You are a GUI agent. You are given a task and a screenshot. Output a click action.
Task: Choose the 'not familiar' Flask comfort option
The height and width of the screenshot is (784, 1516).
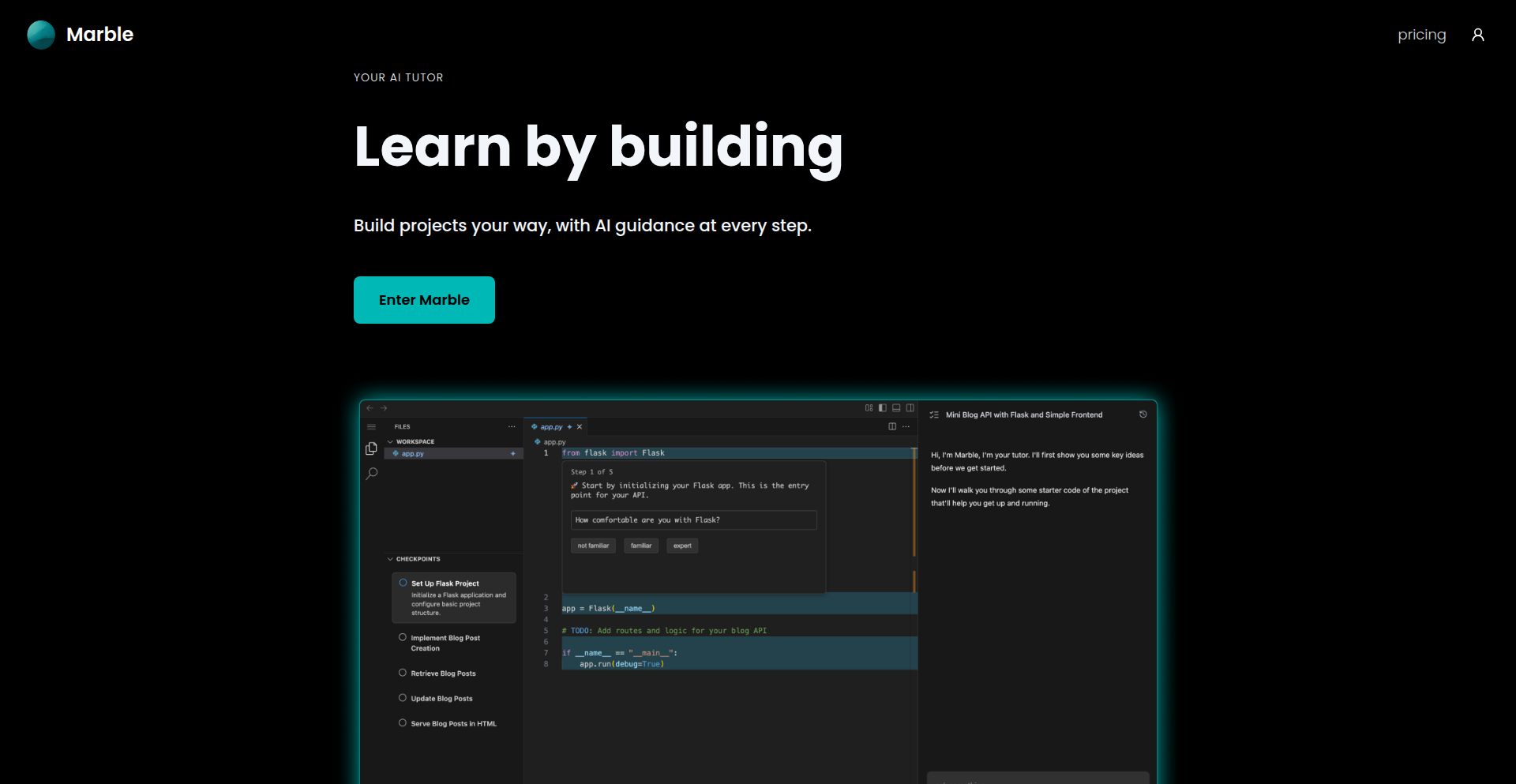(x=593, y=546)
